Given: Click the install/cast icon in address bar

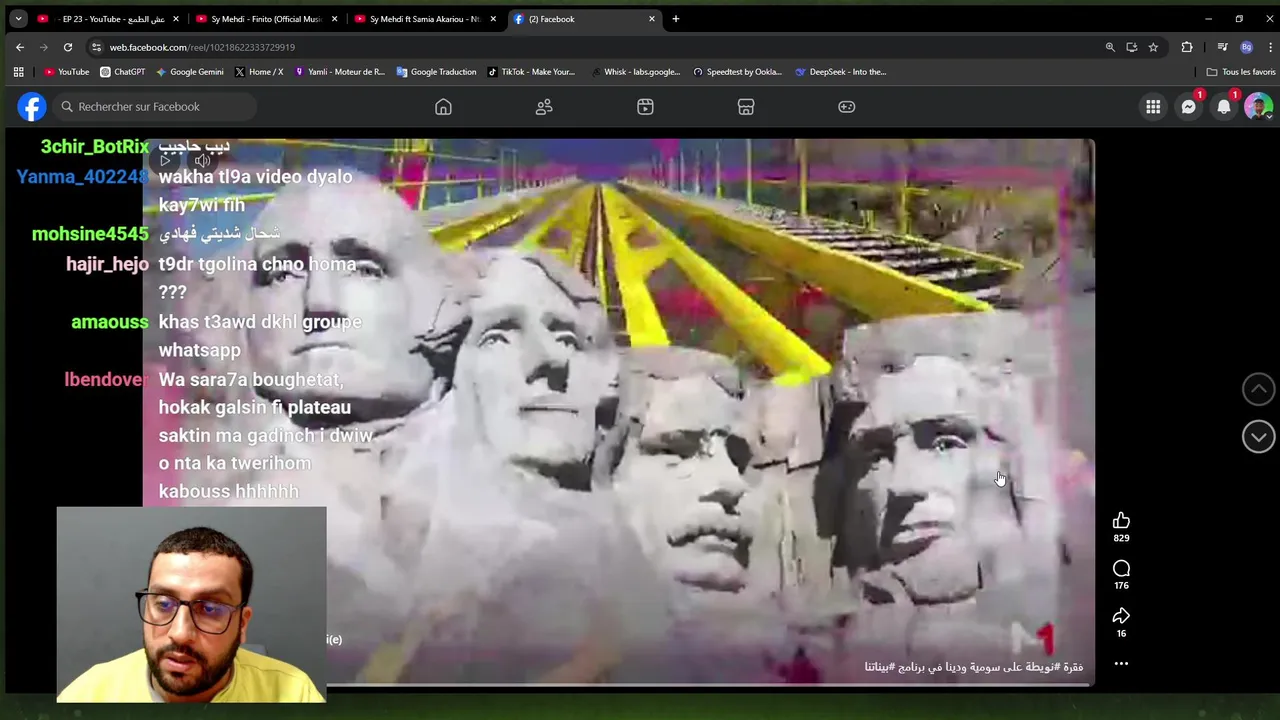Looking at the screenshot, I should [x=1131, y=47].
